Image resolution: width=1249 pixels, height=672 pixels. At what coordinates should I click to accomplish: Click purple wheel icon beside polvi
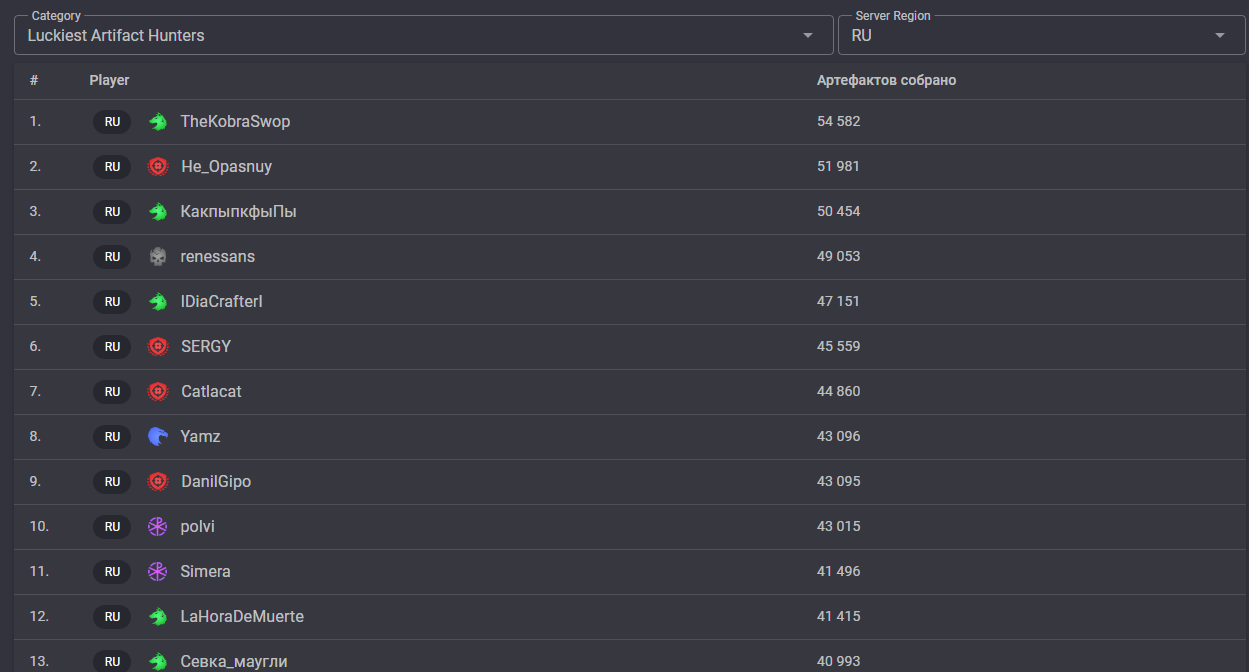pos(158,527)
